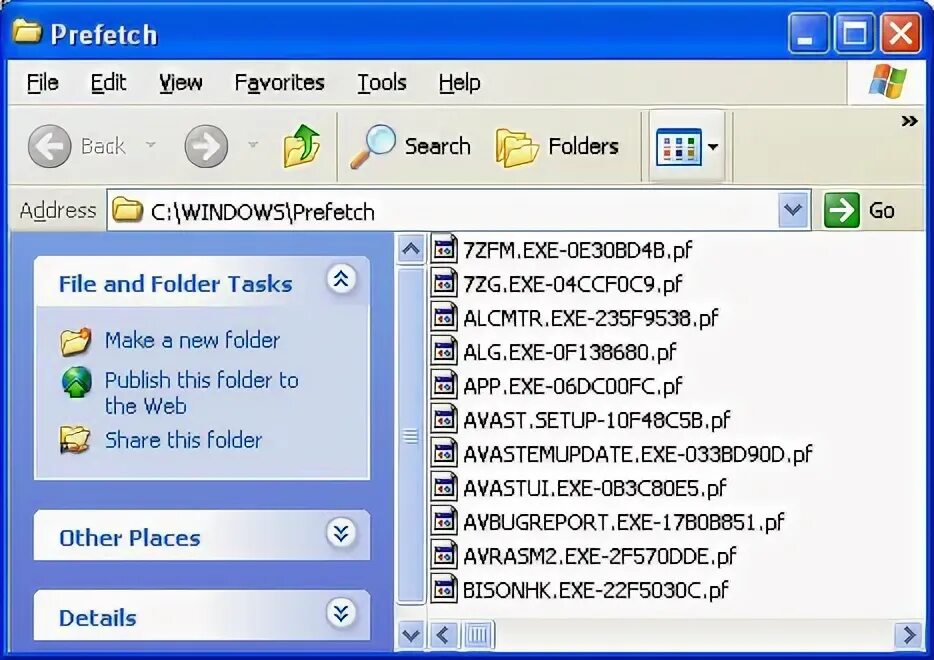The image size is (934, 660).
Task: Select file name ALG.EXE-0F138680.pf
Action: click(x=569, y=352)
